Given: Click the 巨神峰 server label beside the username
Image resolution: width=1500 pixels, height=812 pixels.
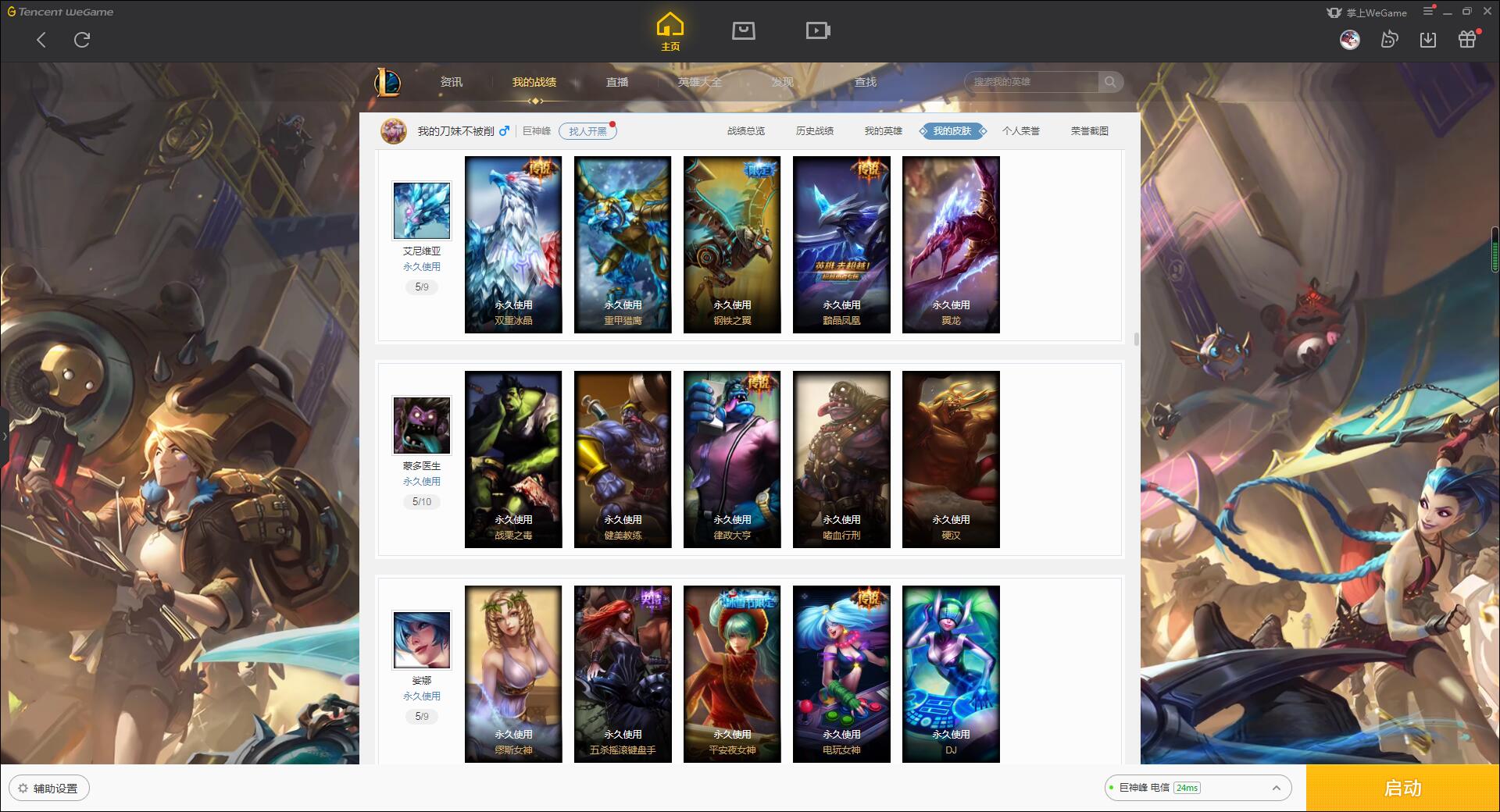Looking at the screenshot, I should [x=537, y=131].
